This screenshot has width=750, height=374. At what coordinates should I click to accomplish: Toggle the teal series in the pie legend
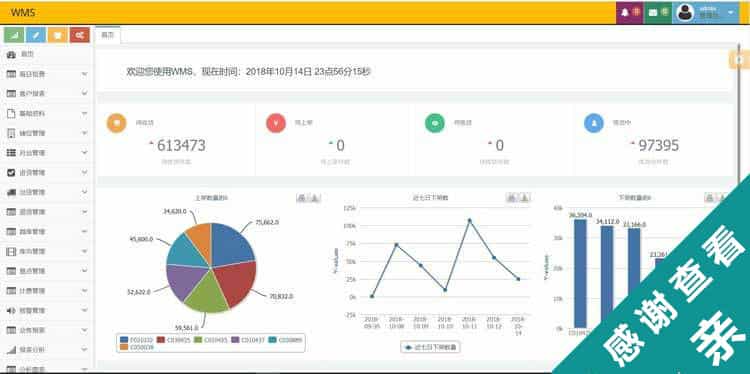point(286,340)
